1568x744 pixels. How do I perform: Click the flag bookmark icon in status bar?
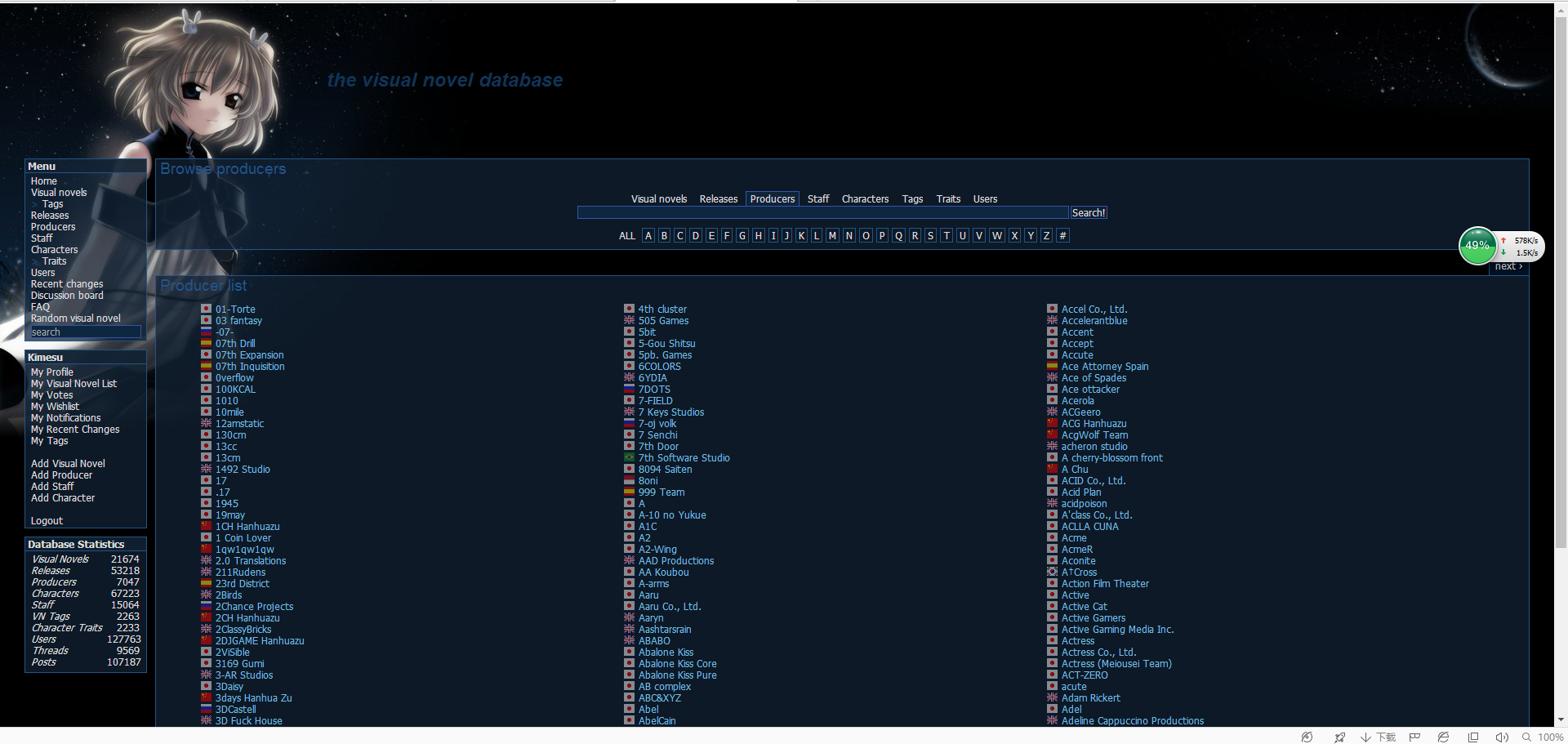click(1414, 737)
